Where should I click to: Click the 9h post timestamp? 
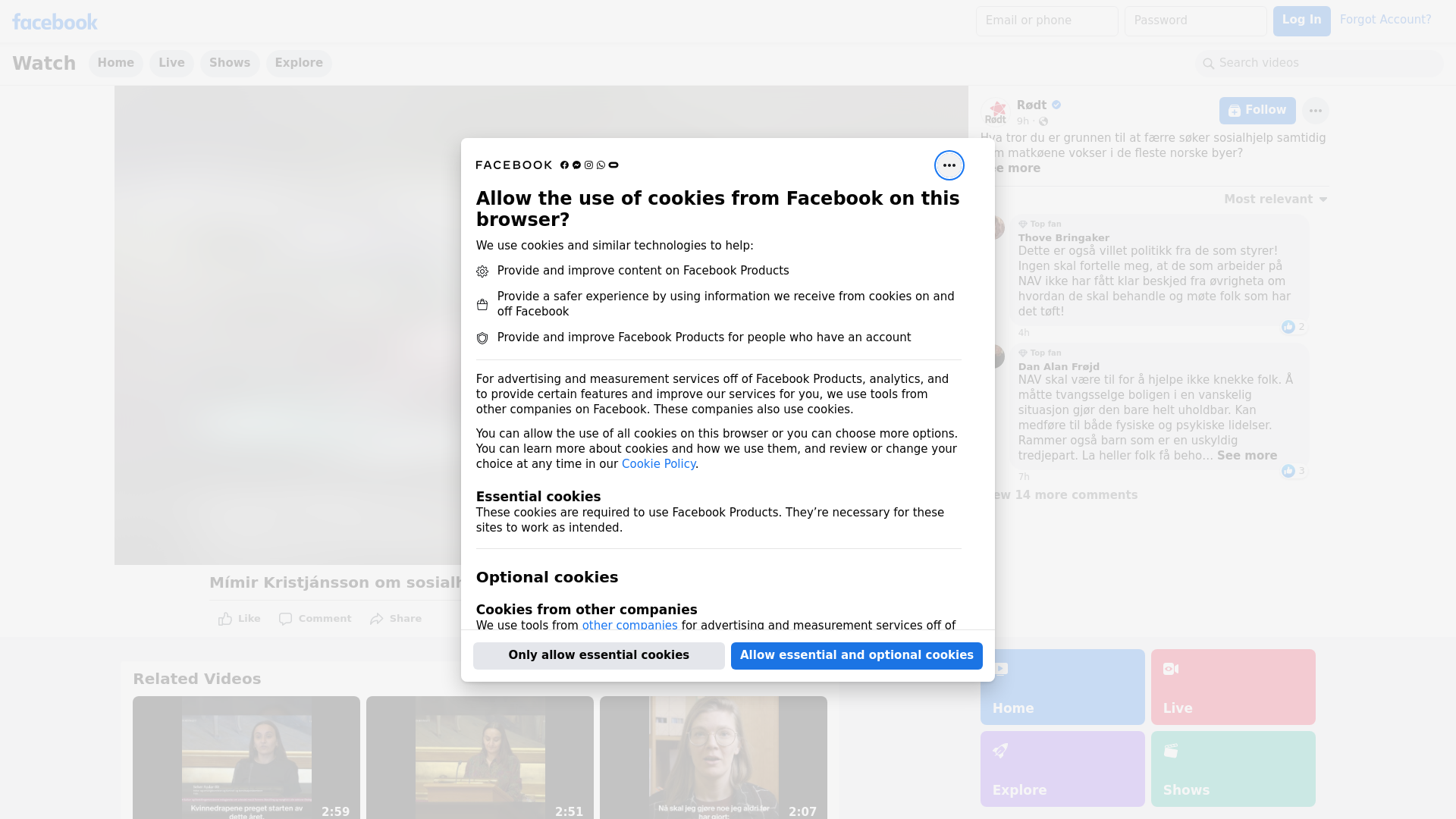1023,121
